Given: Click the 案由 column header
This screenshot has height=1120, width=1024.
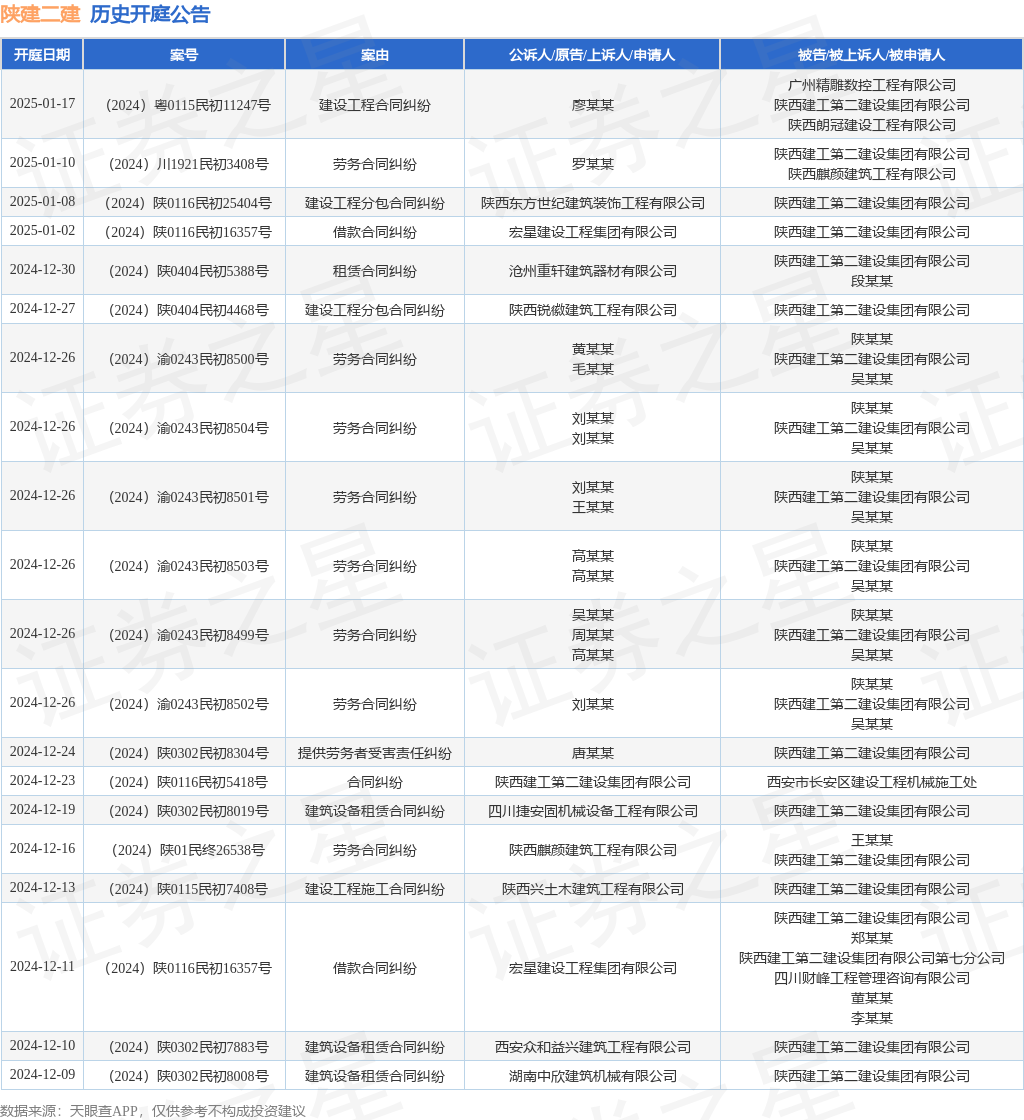Looking at the screenshot, I should (x=374, y=55).
